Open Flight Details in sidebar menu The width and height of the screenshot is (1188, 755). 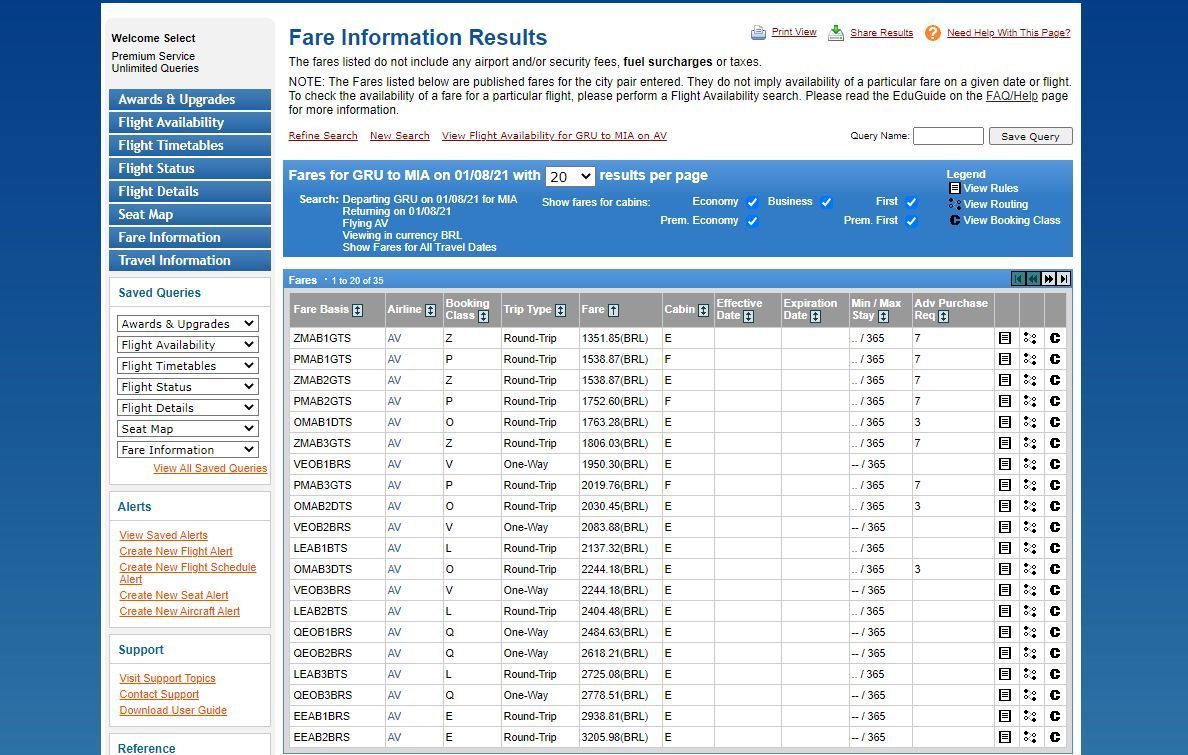[189, 192]
